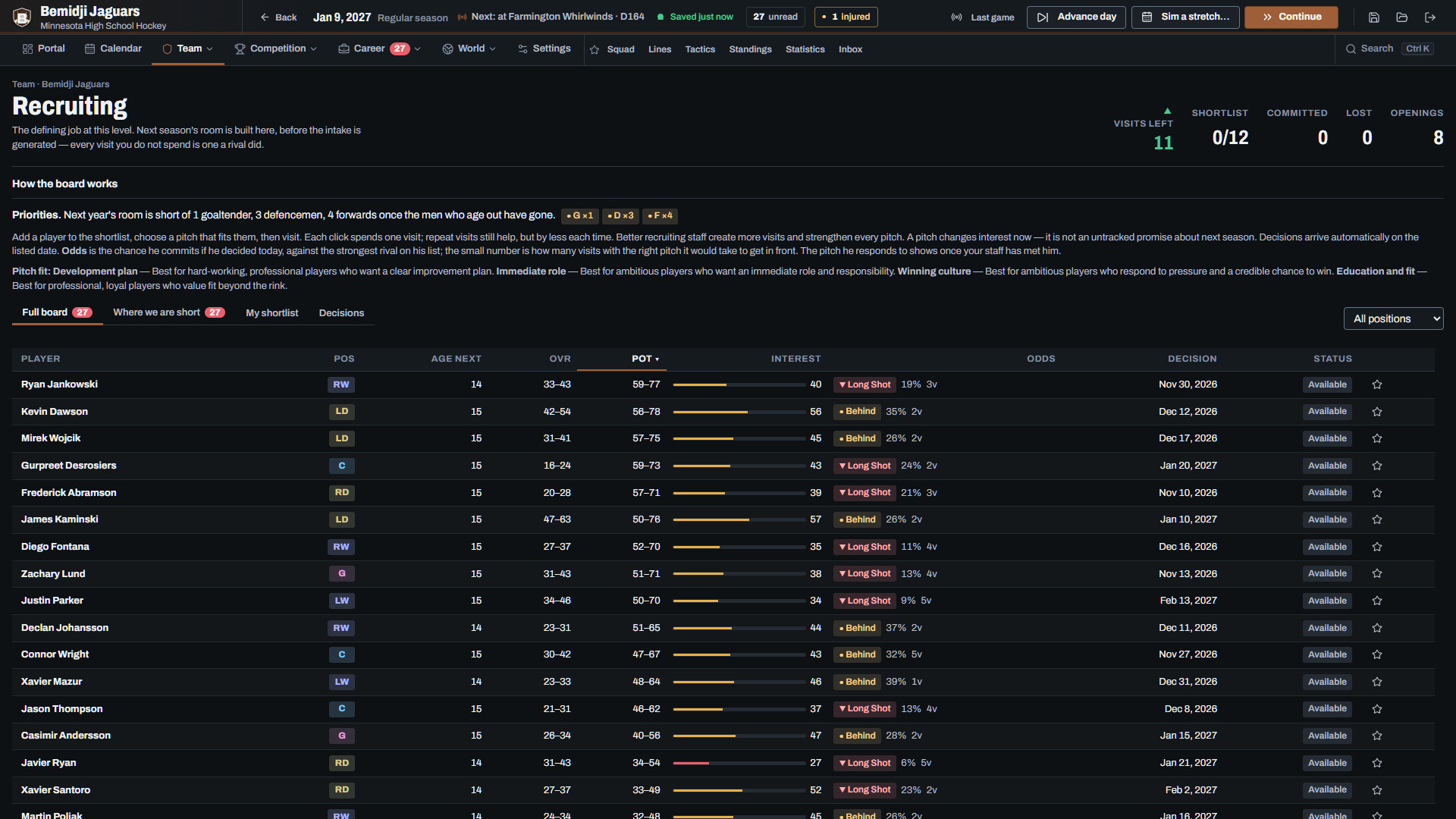Shortlist Kevin Dawson with the star
This screenshot has height=819, width=1456.
click(x=1377, y=412)
